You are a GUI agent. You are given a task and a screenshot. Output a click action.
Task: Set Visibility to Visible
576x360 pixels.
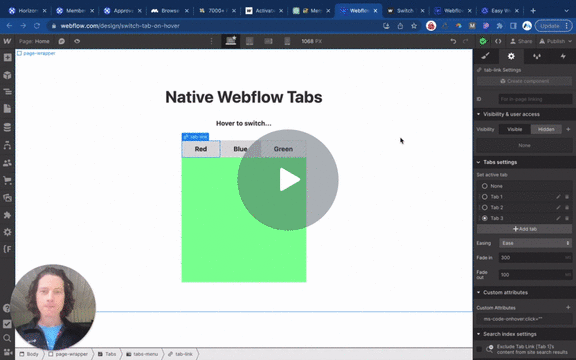coord(514,129)
